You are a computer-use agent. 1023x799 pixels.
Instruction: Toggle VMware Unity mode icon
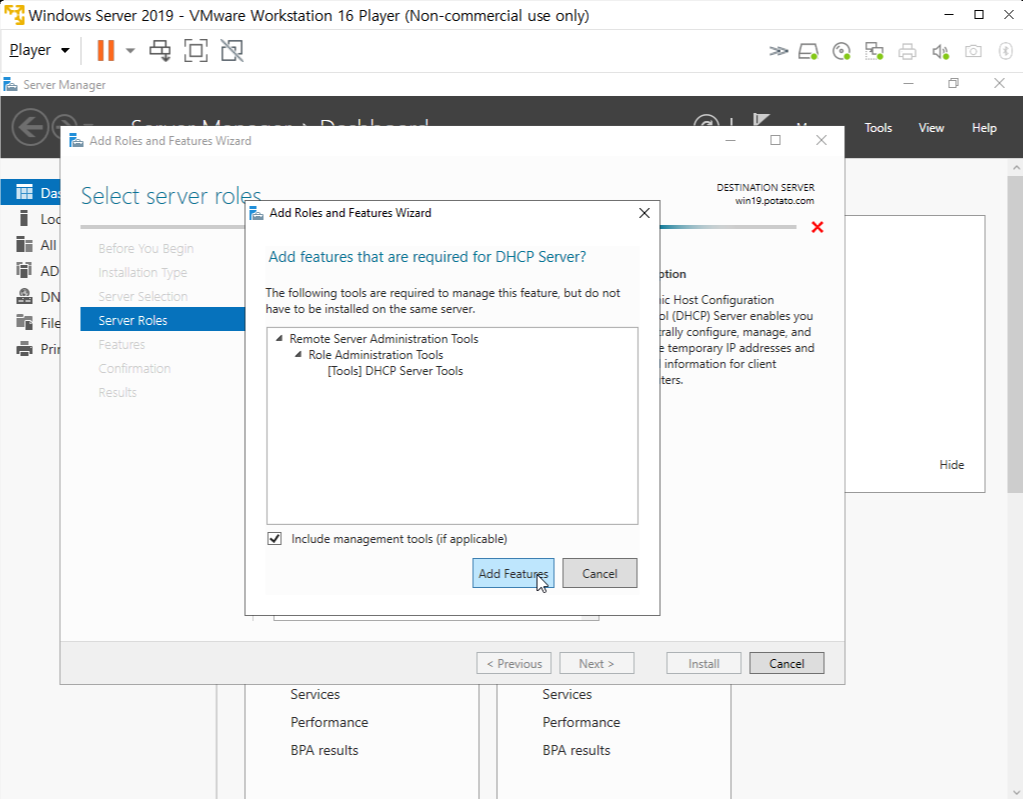click(x=232, y=50)
